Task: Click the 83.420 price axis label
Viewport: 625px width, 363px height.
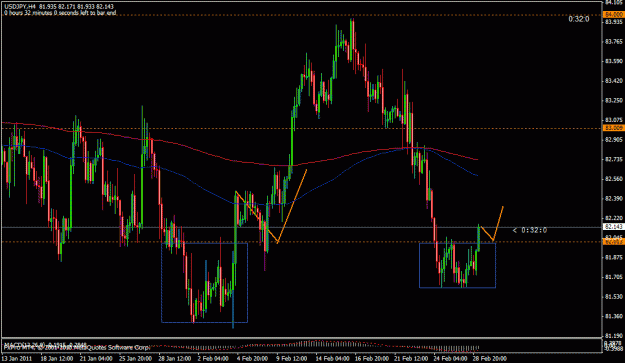Action: pyautogui.click(x=614, y=81)
